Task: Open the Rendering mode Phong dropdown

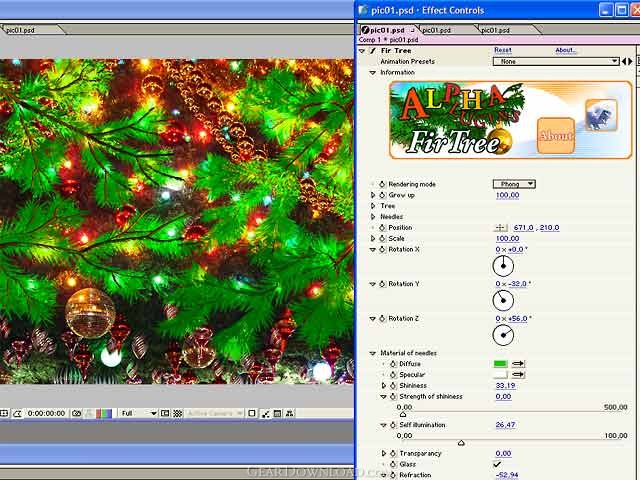Action: click(514, 184)
